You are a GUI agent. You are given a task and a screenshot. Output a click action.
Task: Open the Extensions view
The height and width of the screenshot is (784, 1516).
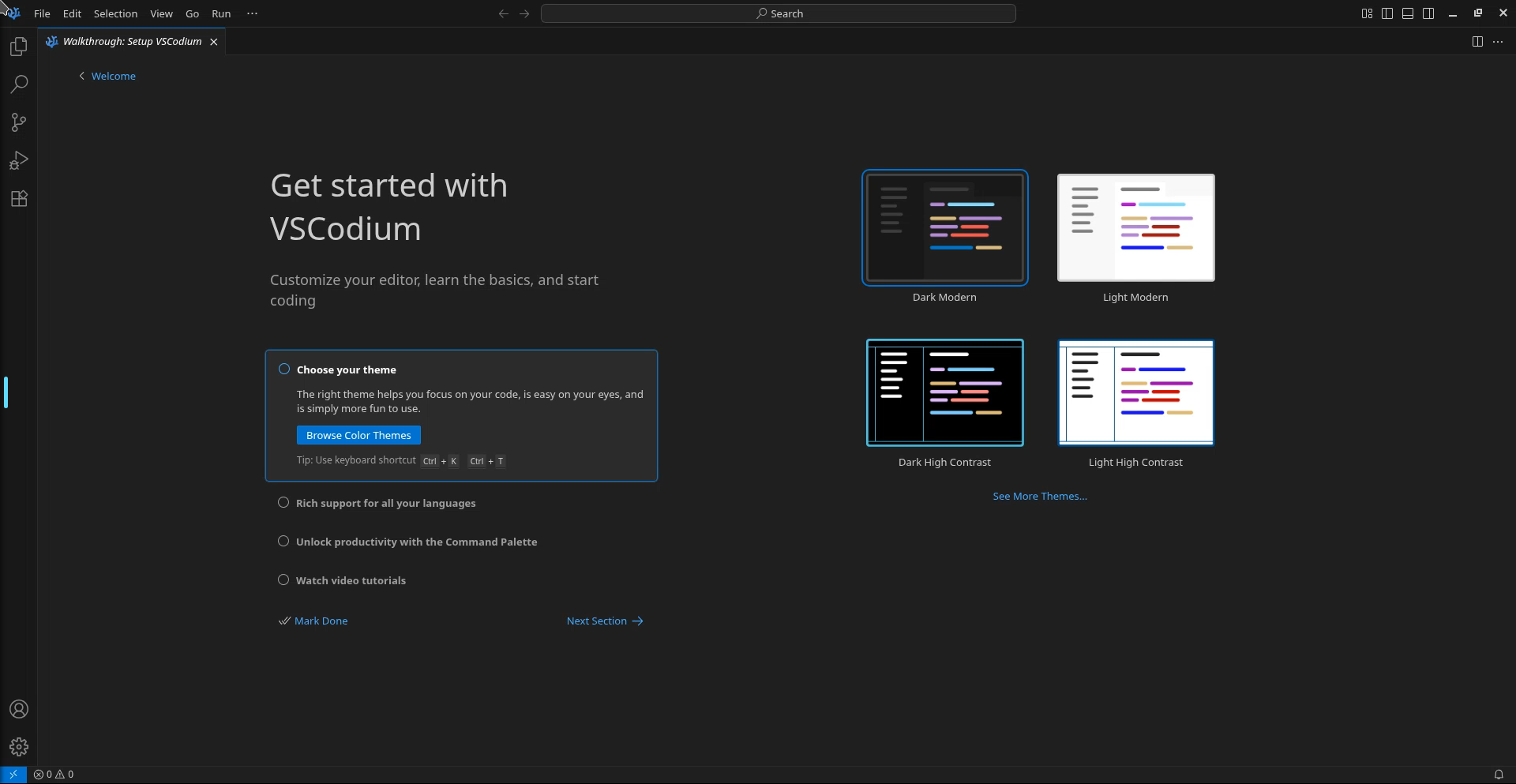coord(19,199)
